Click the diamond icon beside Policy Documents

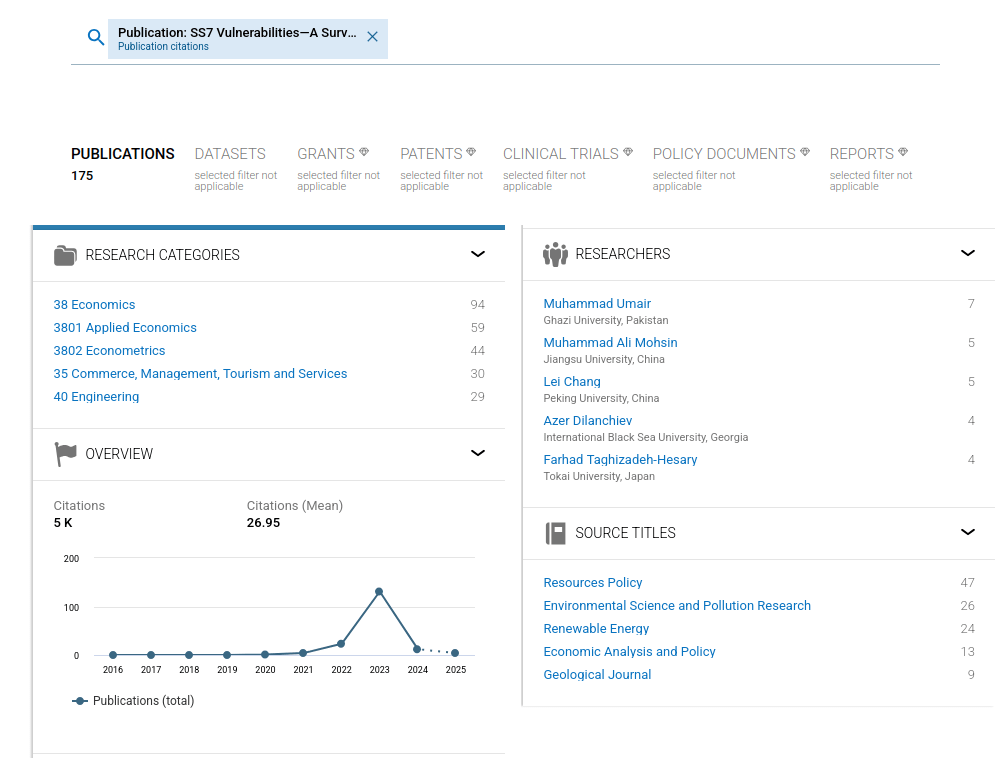(805, 152)
